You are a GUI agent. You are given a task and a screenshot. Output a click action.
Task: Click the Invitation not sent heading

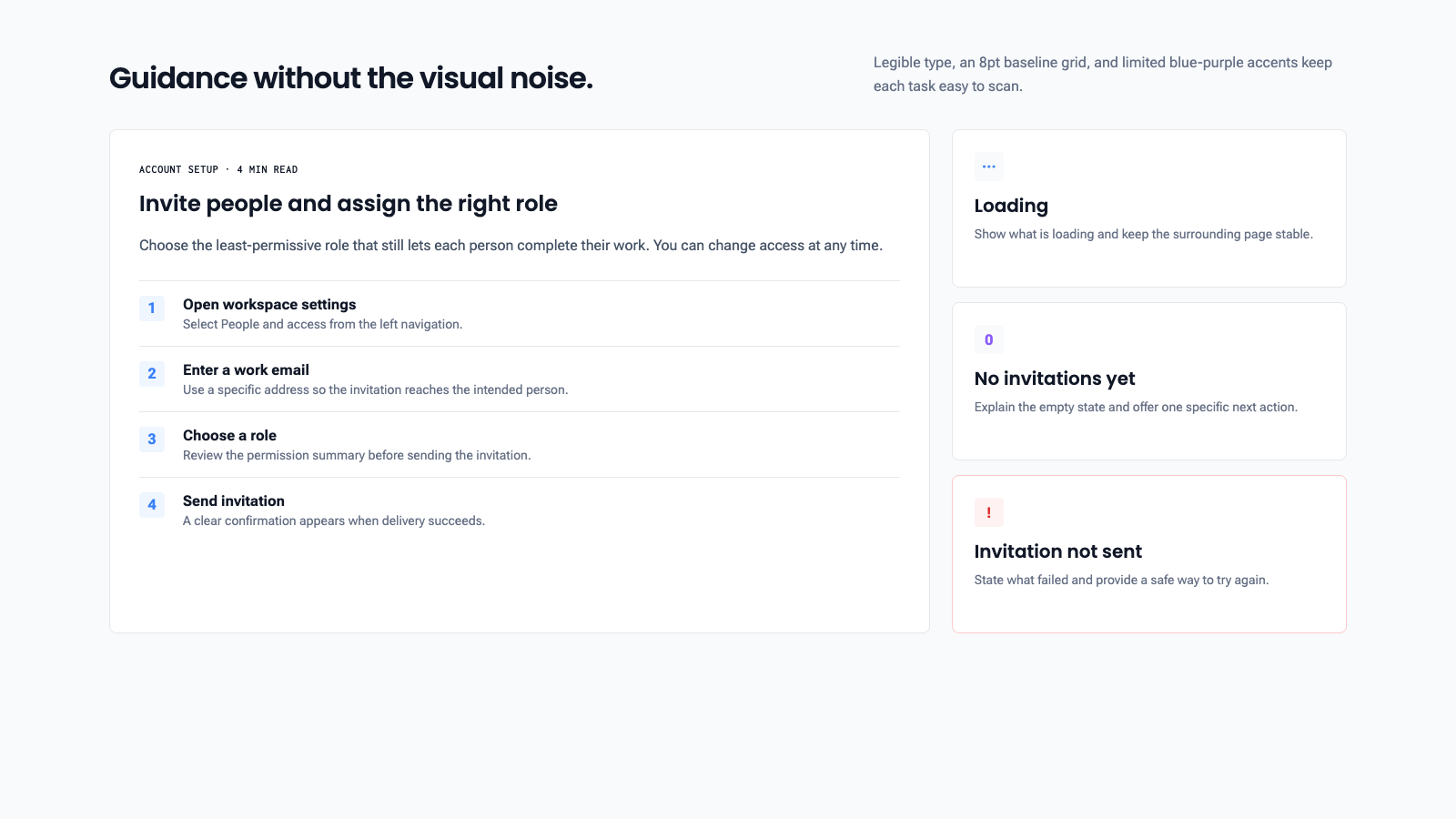(x=1057, y=551)
